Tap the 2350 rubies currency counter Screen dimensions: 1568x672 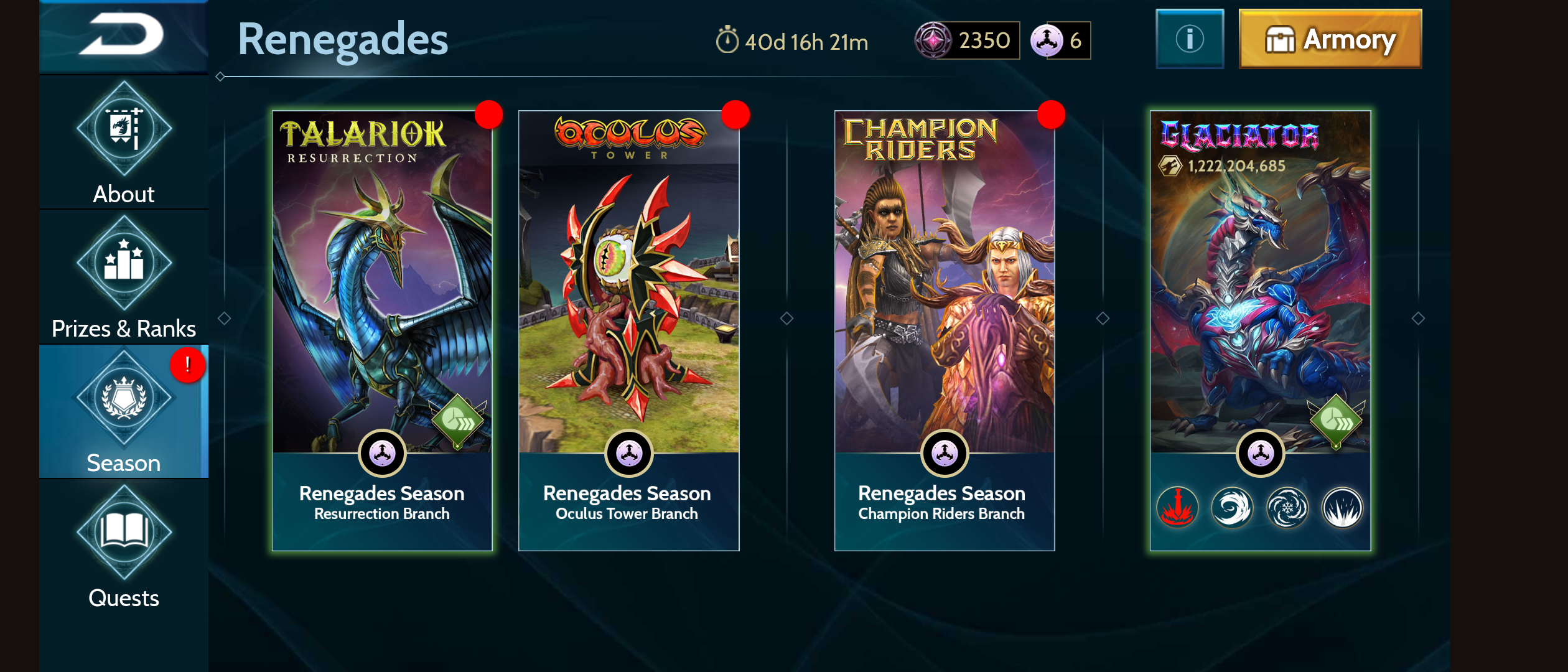[967, 40]
